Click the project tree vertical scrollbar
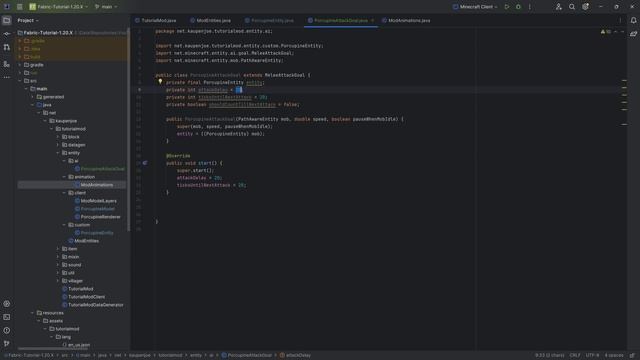The width and height of the screenshot is (640, 360). pyautogui.click(x=129, y=130)
